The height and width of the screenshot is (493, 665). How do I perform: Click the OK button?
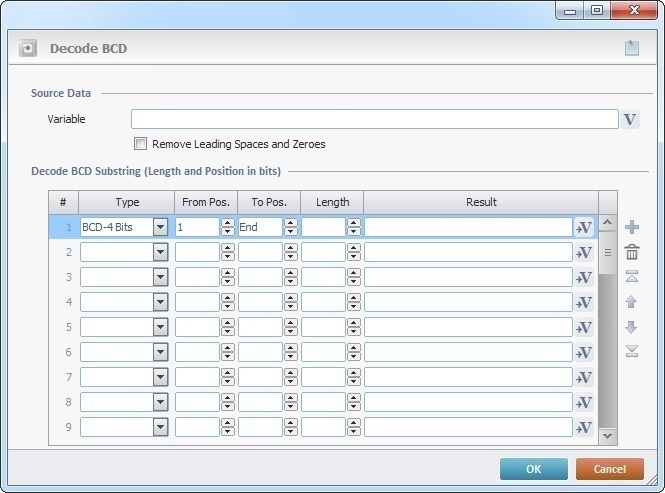(533, 469)
